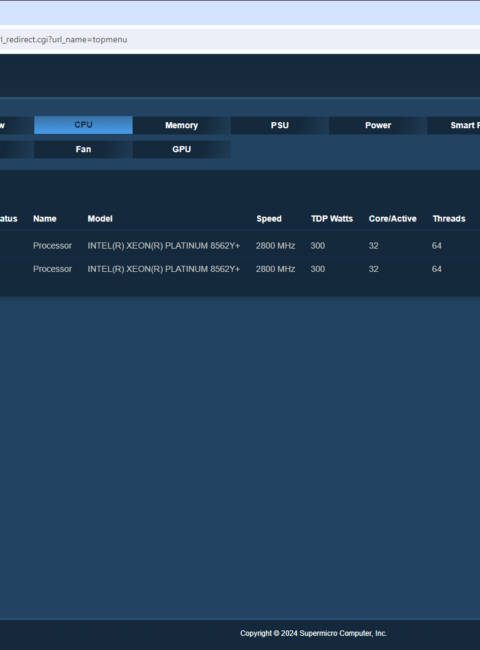This screenshot has width=480, height=650.
Task: Click the first row's 2800 MHz speed value
Action: click(275, 246)
